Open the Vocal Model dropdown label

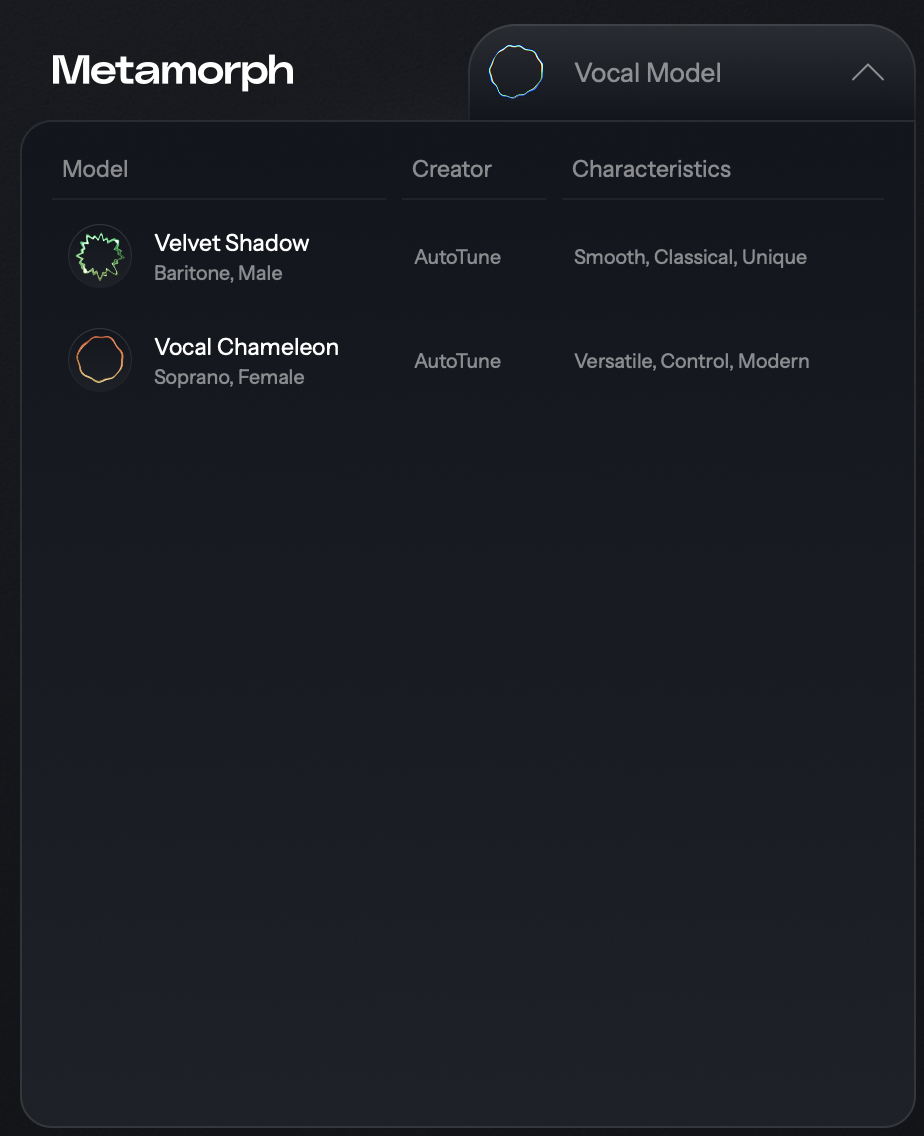point(648,73)
